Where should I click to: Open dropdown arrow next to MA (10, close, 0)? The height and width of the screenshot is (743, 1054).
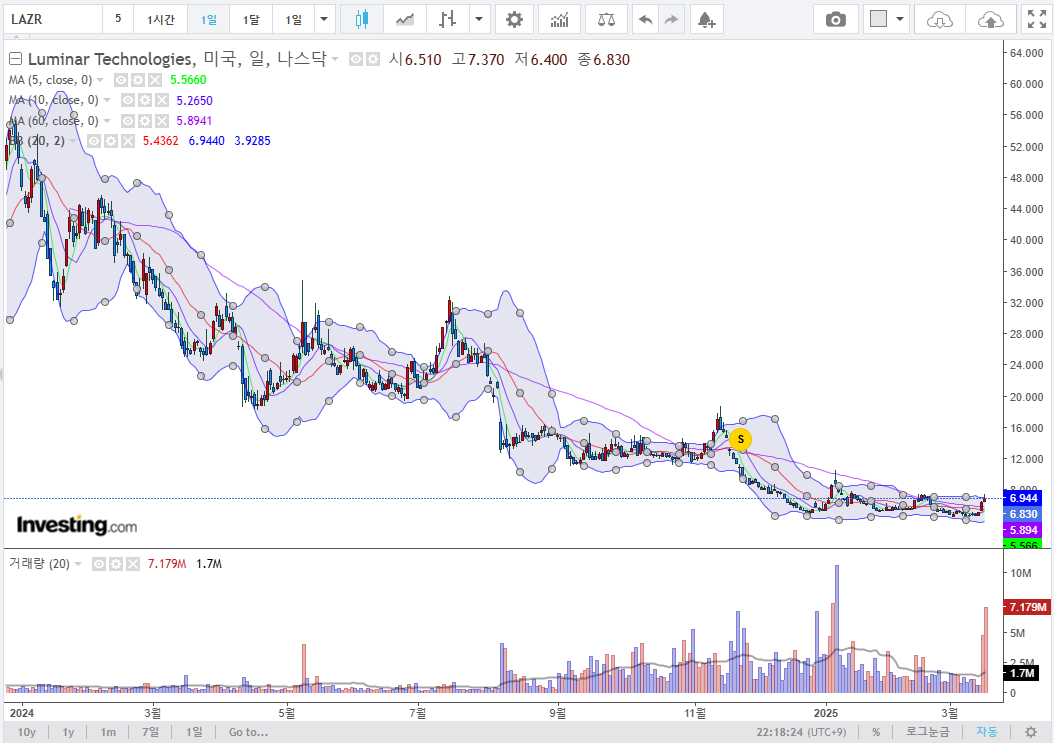click(x=107, y=100)
